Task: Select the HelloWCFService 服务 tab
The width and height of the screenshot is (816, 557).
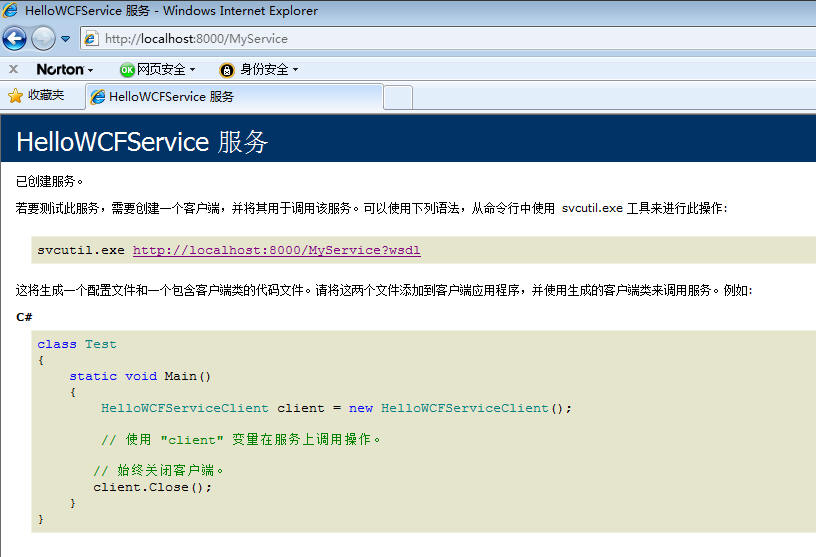Action: [234, 97]
